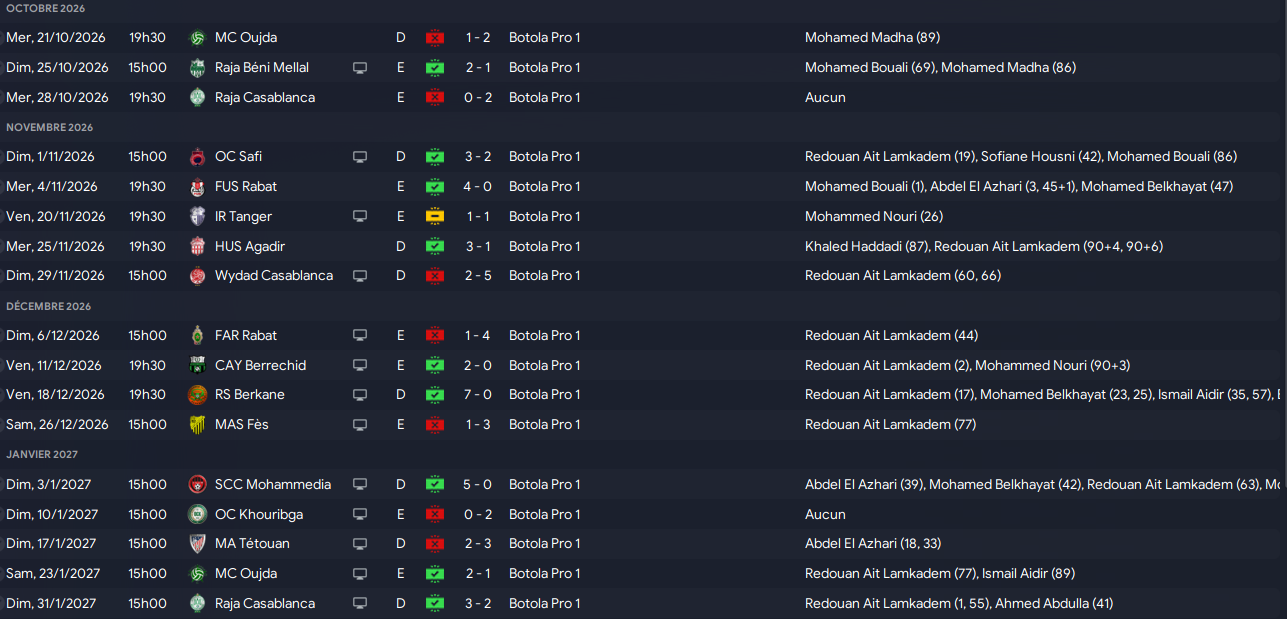Open the 5 - 0 result against SCC Mohammedia

[x=478, y=485]
